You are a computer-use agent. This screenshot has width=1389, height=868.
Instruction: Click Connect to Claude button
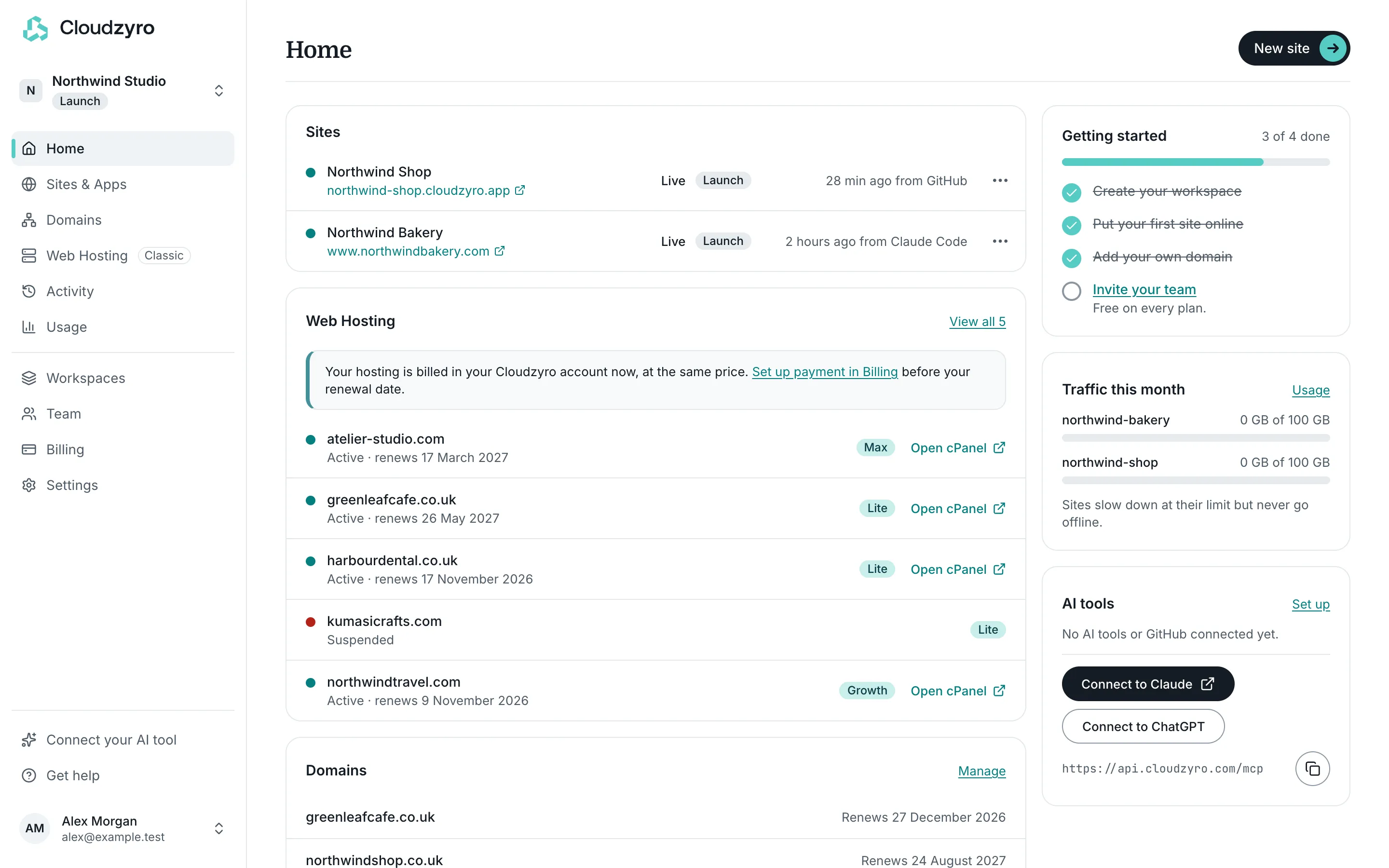click(x=1147, y=684)
